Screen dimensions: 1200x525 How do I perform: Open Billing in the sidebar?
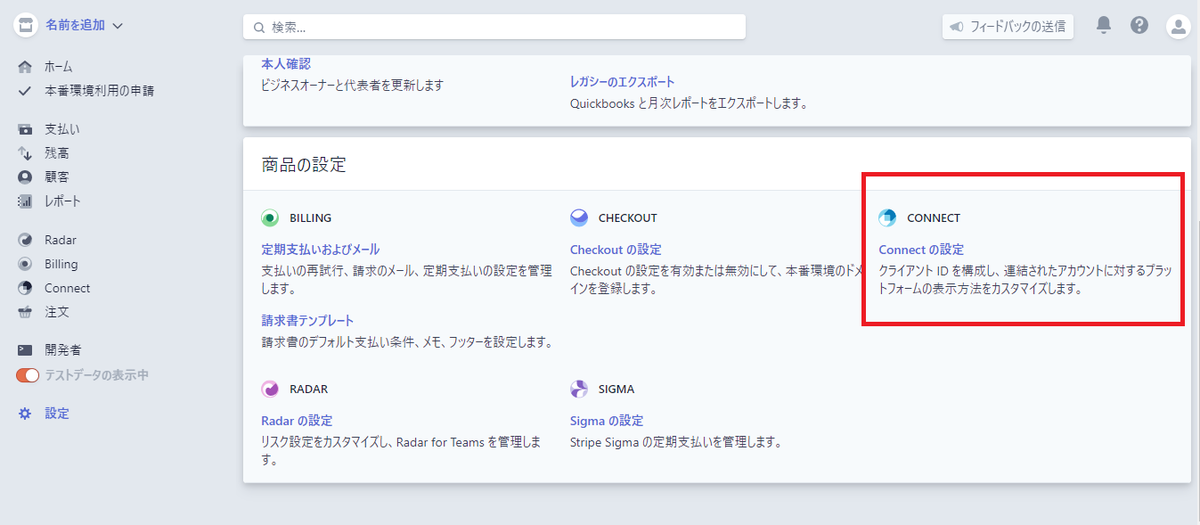point(61,264)
